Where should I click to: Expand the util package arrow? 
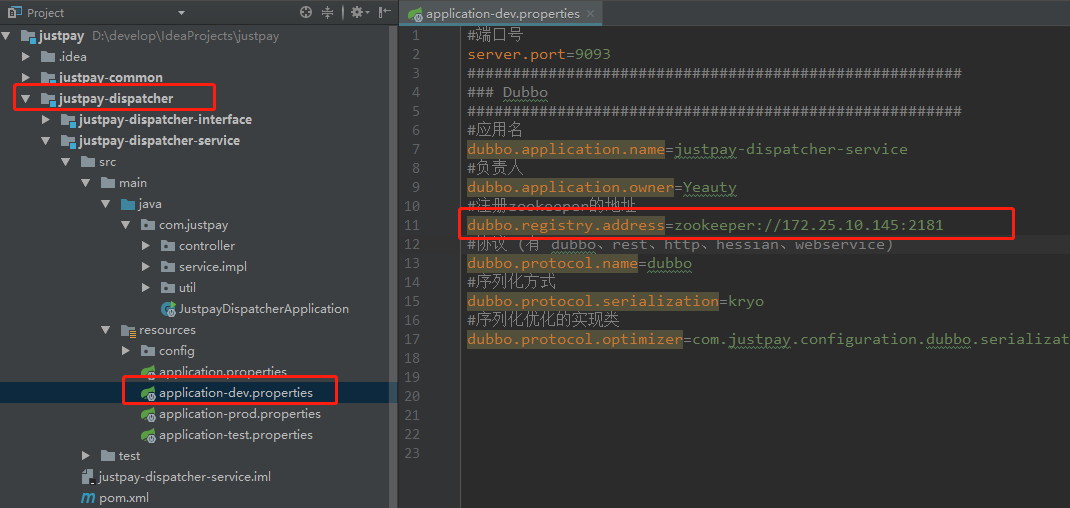[145, 288]
